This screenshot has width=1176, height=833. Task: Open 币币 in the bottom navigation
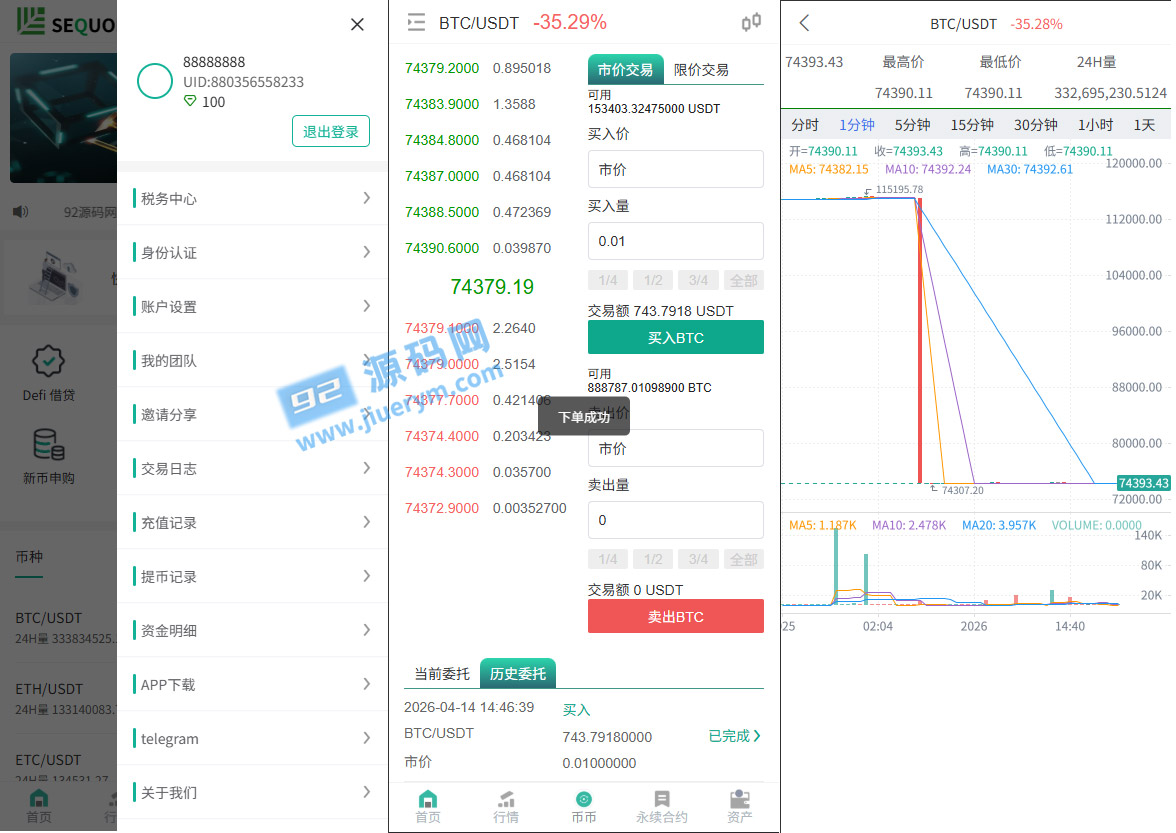click(584, 807)
